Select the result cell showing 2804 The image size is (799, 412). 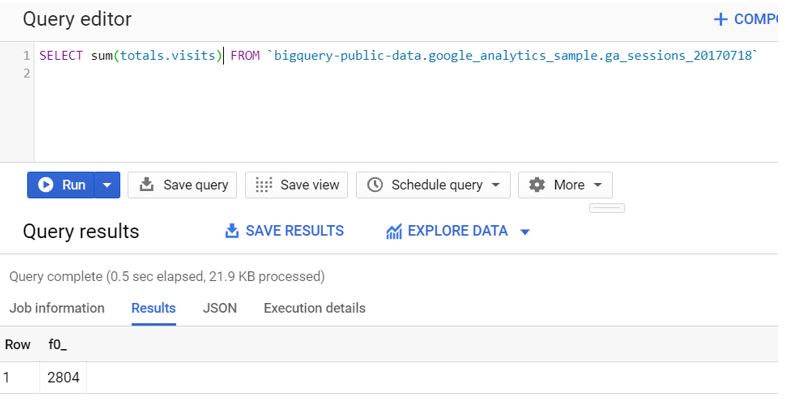click(63, 377)
